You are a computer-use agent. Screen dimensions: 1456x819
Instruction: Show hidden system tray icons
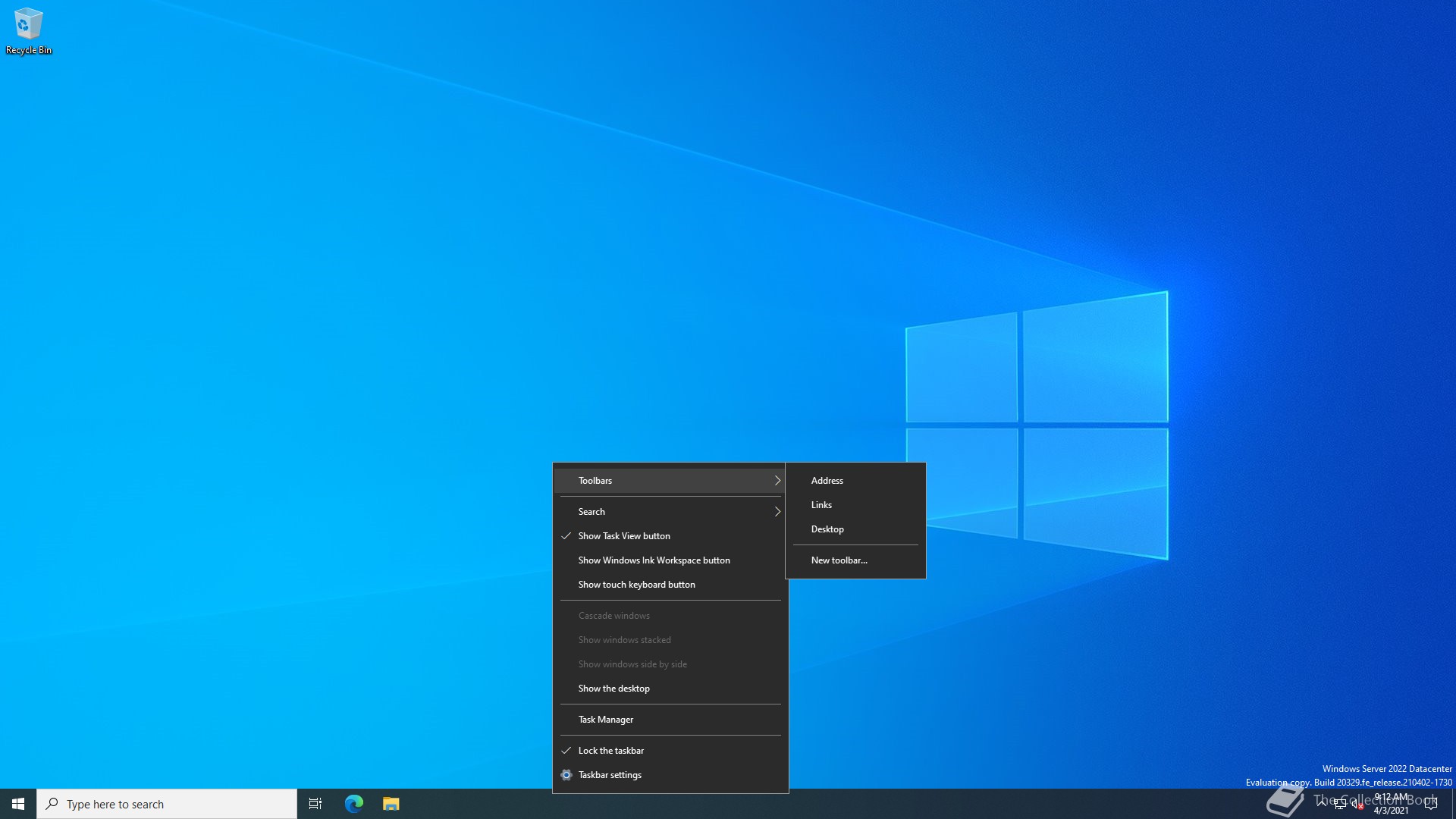[1322, 804]
